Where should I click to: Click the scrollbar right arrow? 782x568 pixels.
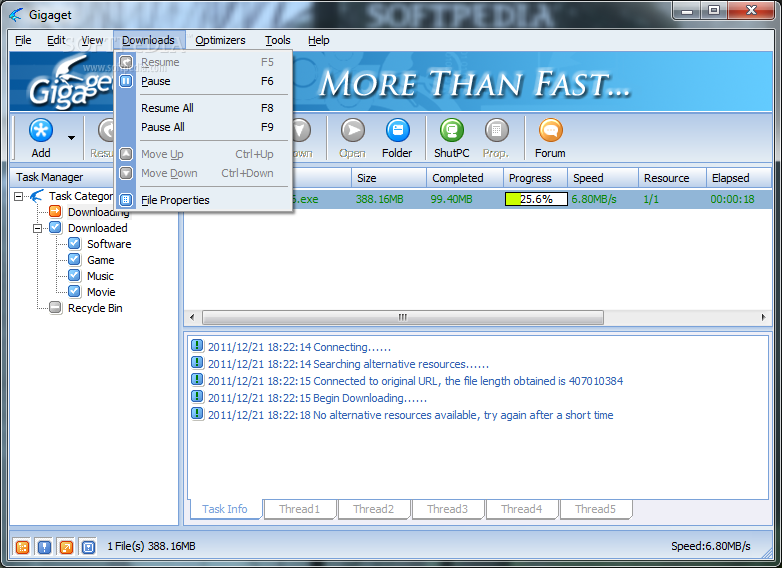(763, 317)
